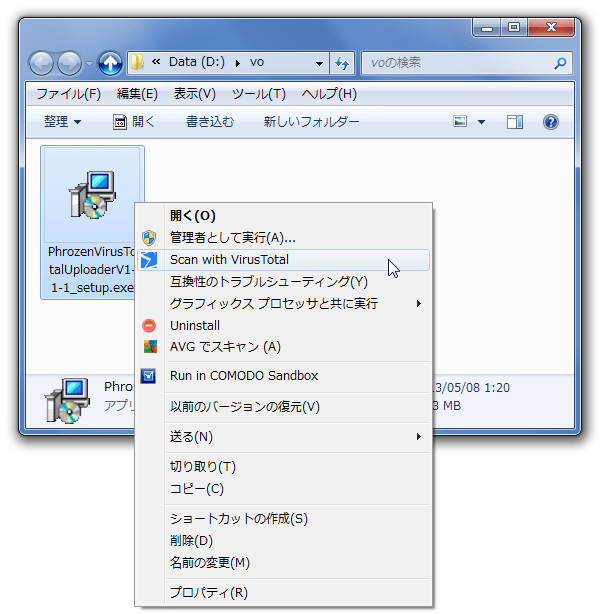This screenshot has width=602, height=614.
Task: Click the VirusTotal icon in menu
Action: (149, 260)
